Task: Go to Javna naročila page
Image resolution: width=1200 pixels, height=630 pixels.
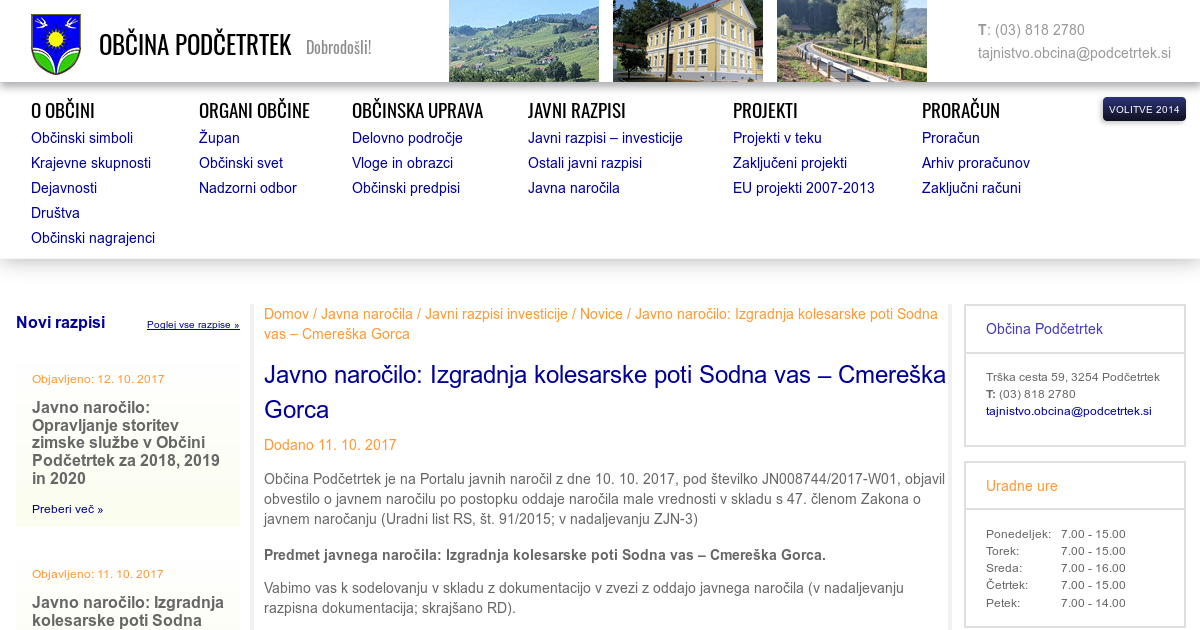Action: tap(574, 188)
